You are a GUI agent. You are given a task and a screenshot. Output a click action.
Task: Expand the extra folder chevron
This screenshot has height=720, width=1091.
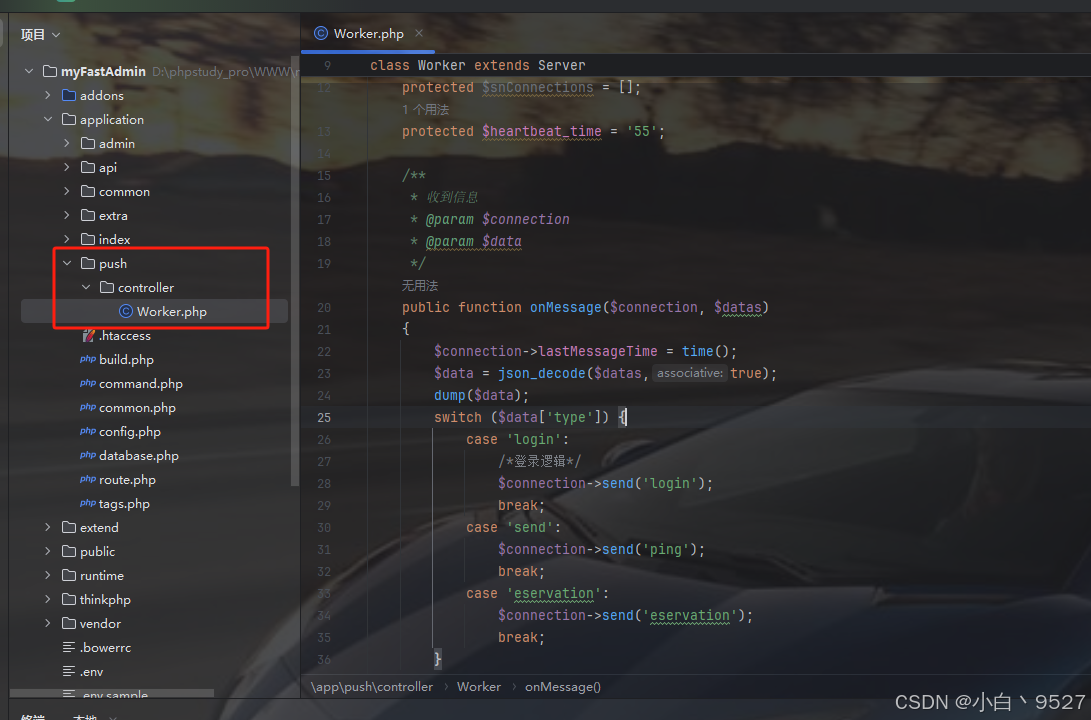[x=67, y=215]
